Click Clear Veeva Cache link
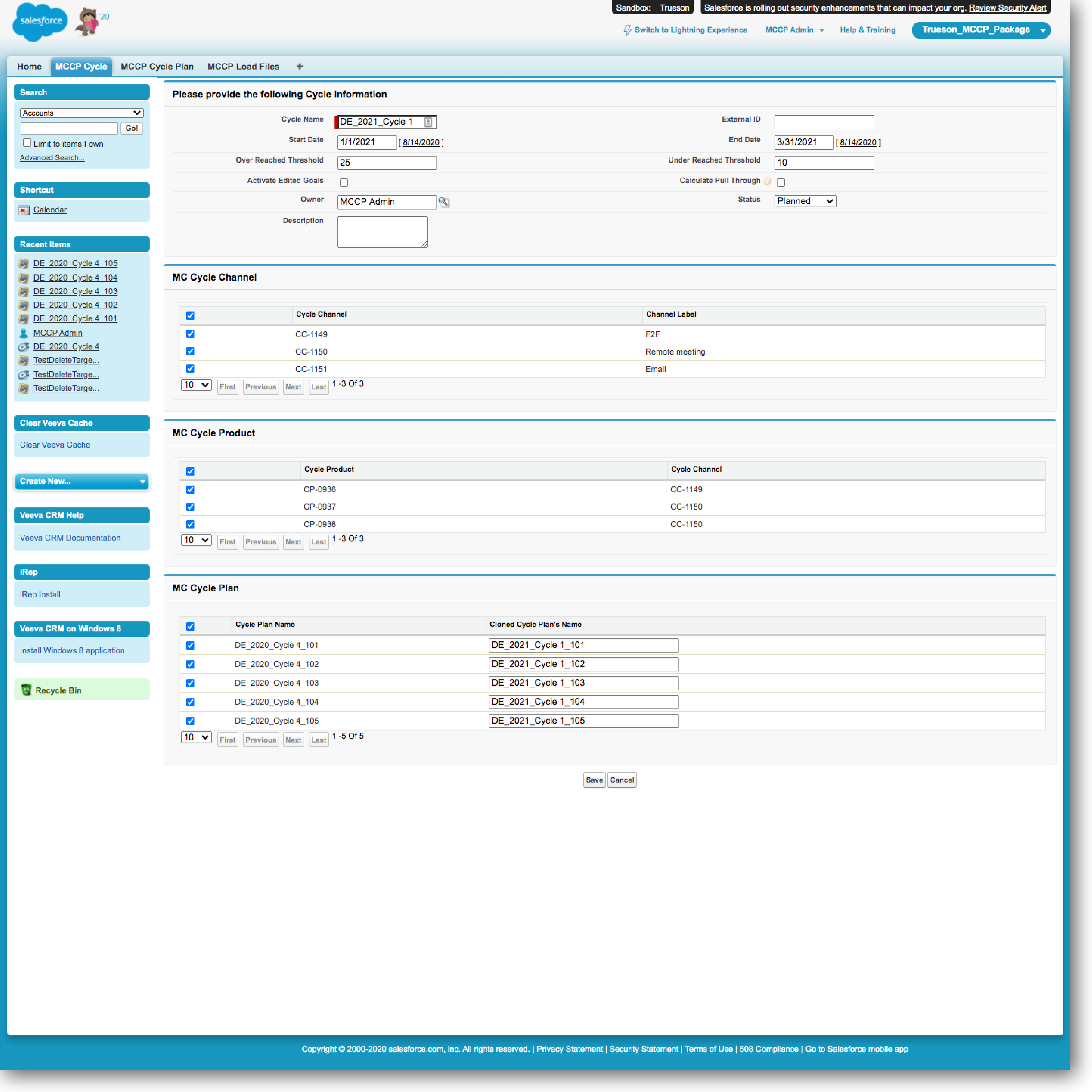 [x=55, y=445]
